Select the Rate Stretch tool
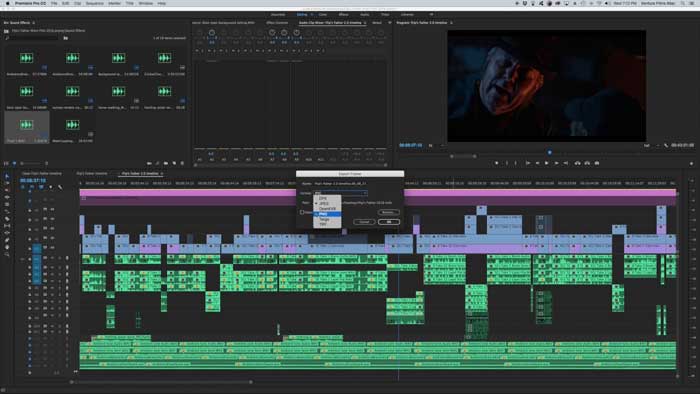 point(7,212)
